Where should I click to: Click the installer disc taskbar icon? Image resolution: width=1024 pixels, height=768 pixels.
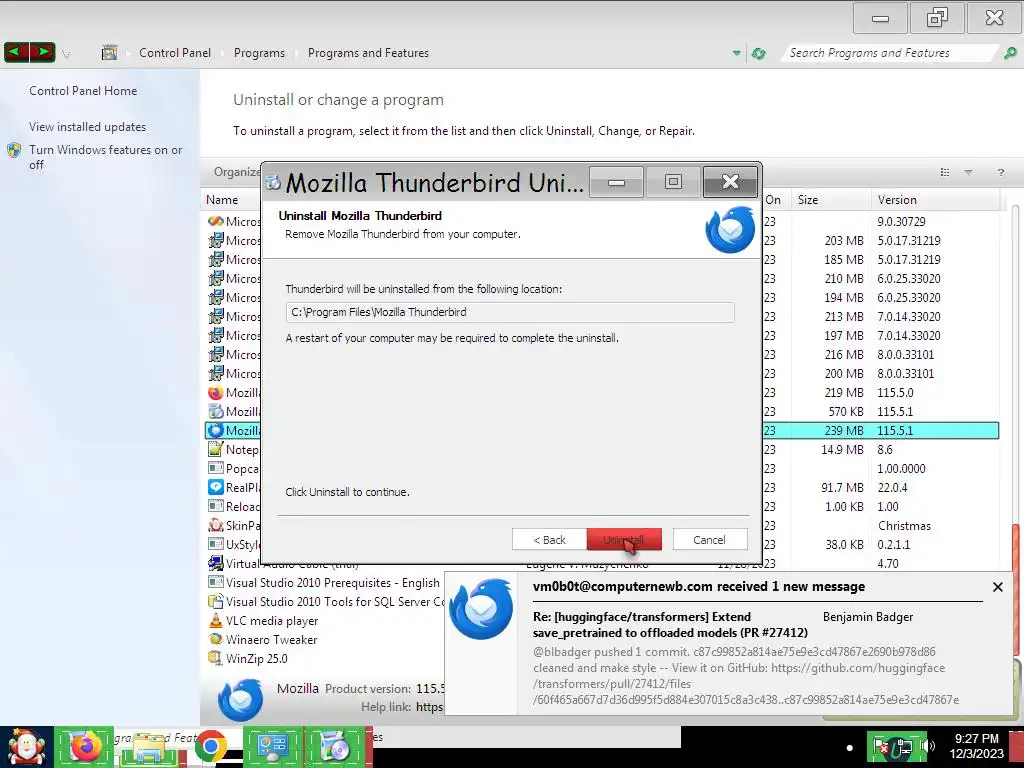334,746
